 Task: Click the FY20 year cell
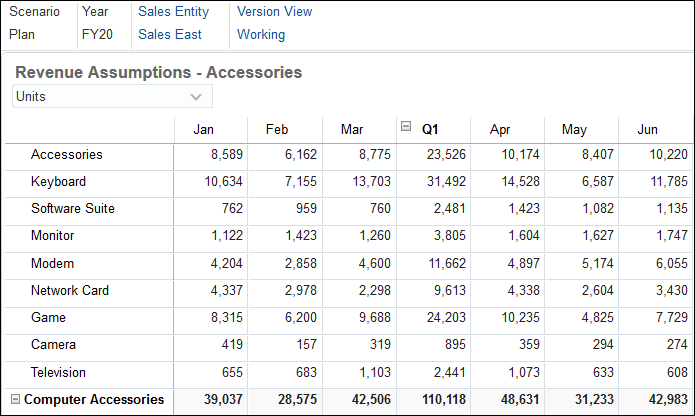click(97, 34)
